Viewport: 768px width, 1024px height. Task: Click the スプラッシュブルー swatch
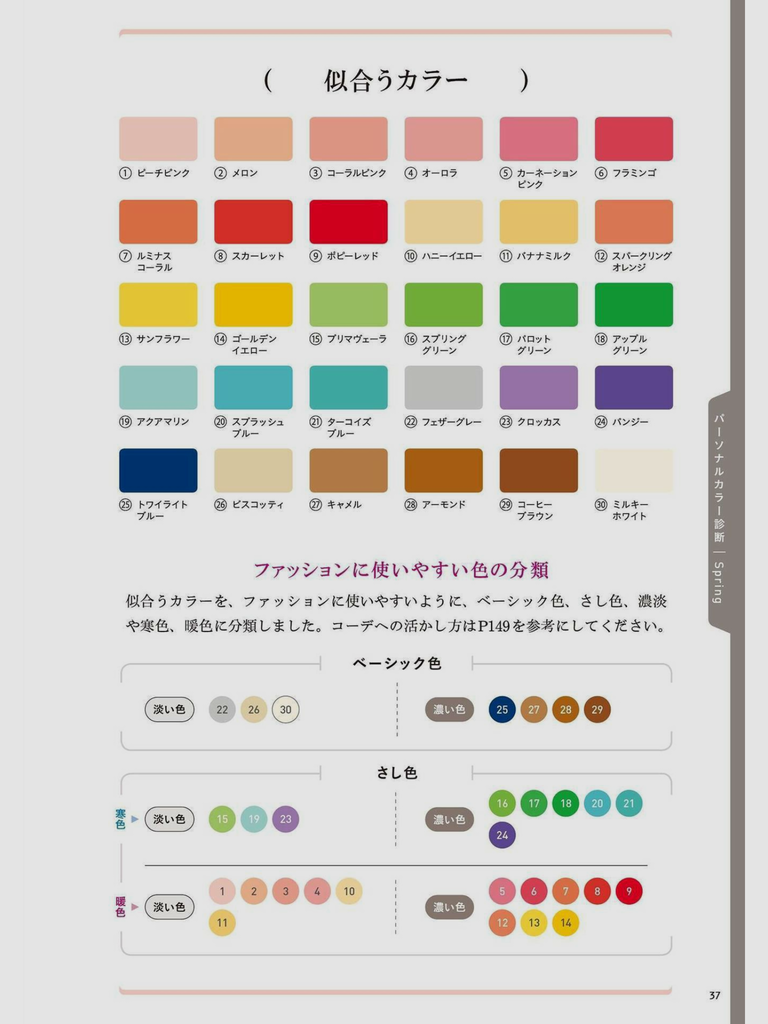point(253,387)
